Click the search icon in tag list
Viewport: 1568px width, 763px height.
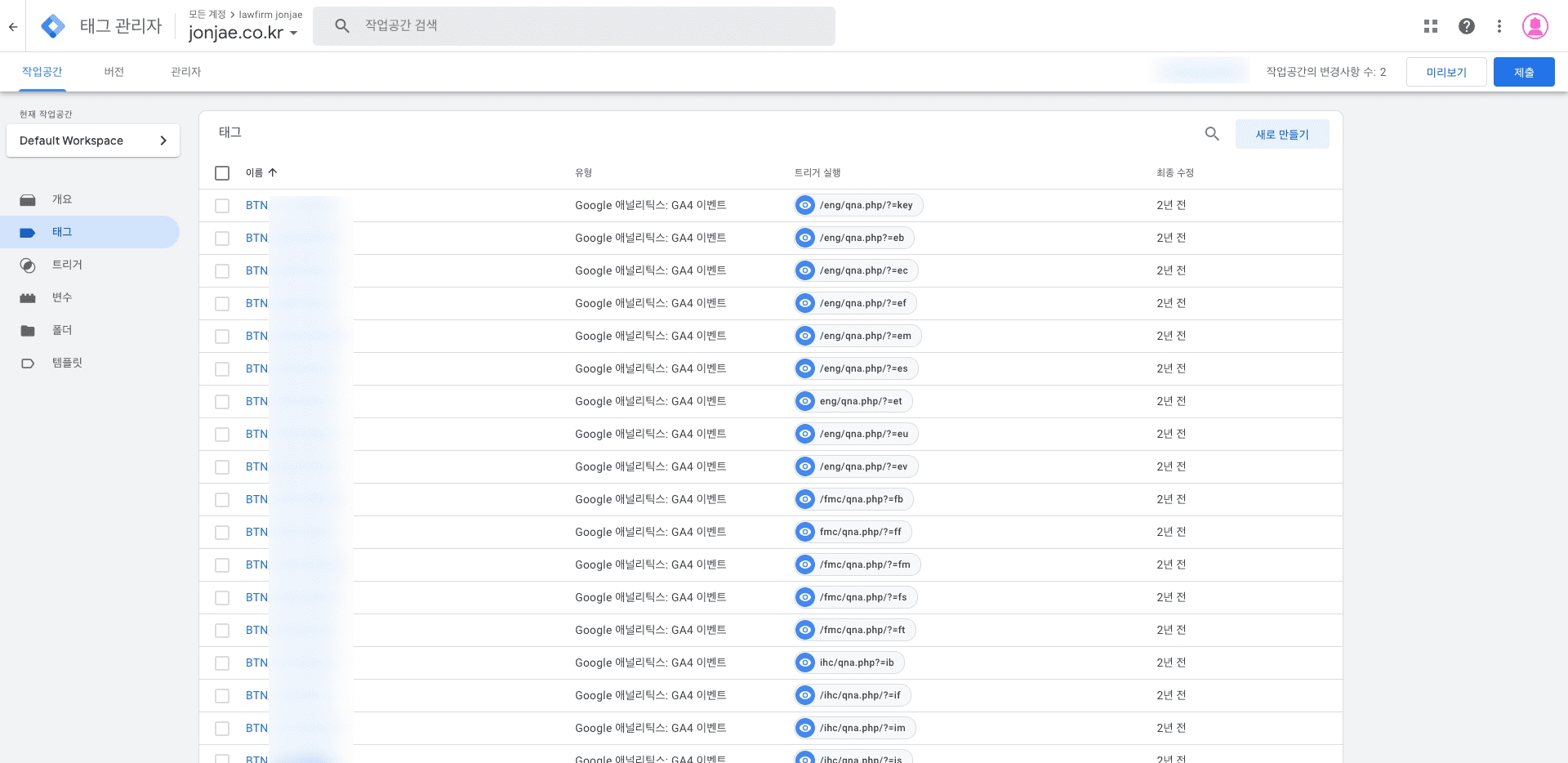[x=1212, y=134]
